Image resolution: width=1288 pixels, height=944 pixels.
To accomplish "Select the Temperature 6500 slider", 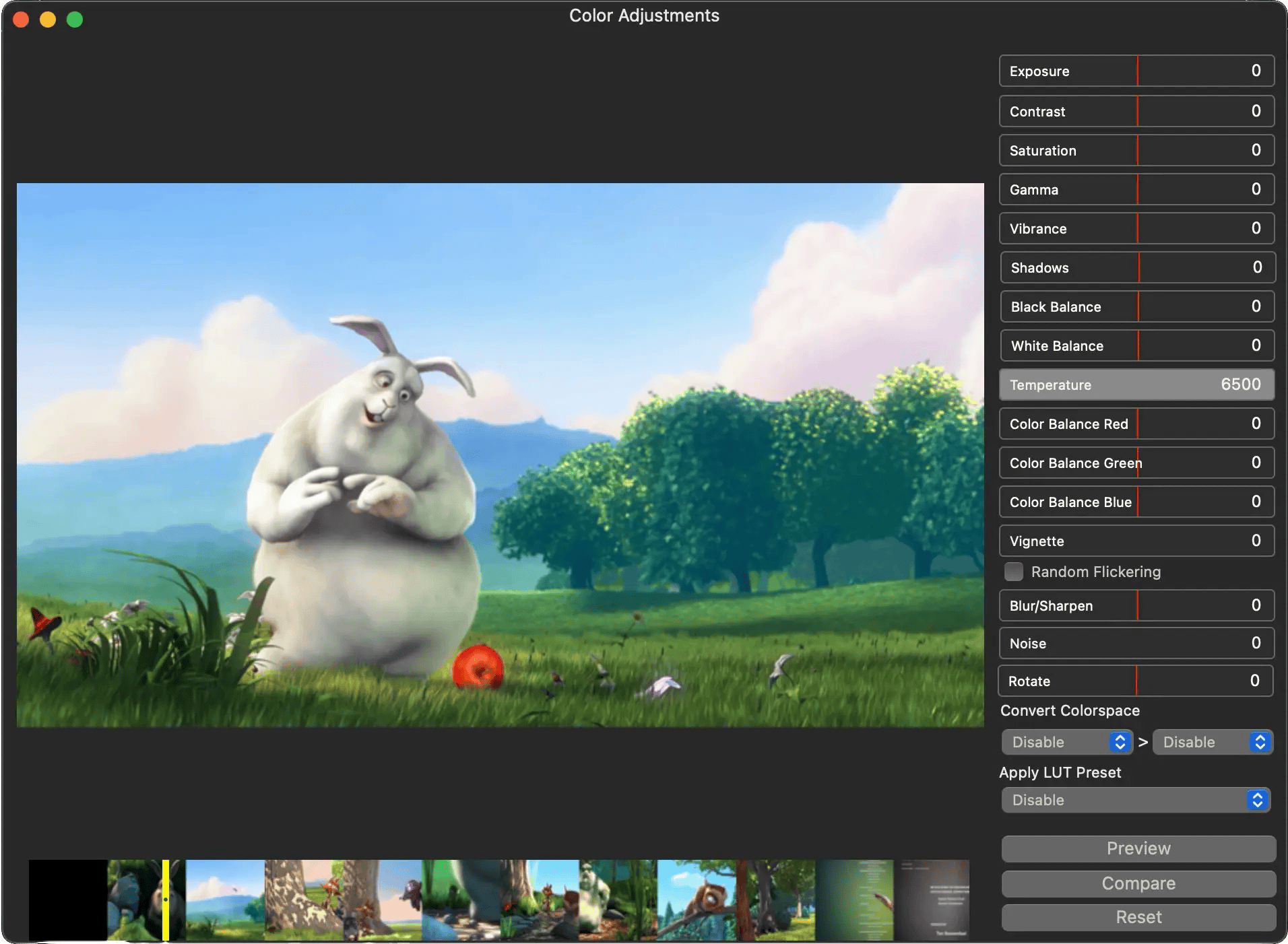I will click(x=1136, y=384).
